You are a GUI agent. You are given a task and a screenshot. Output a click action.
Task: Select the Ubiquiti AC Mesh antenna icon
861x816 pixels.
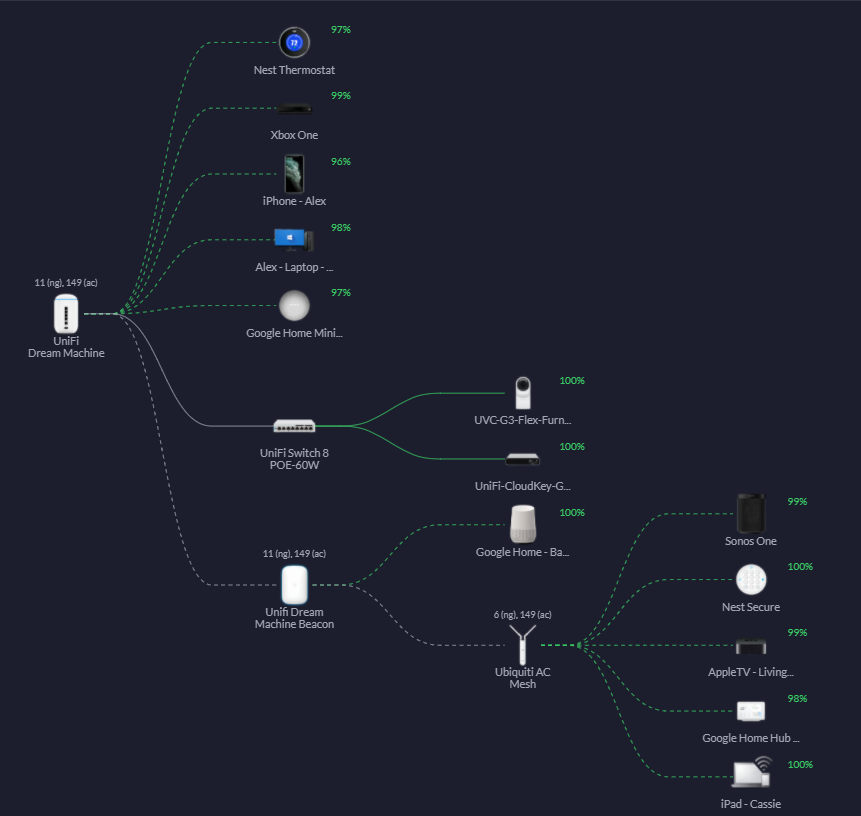tap(523, 645)
